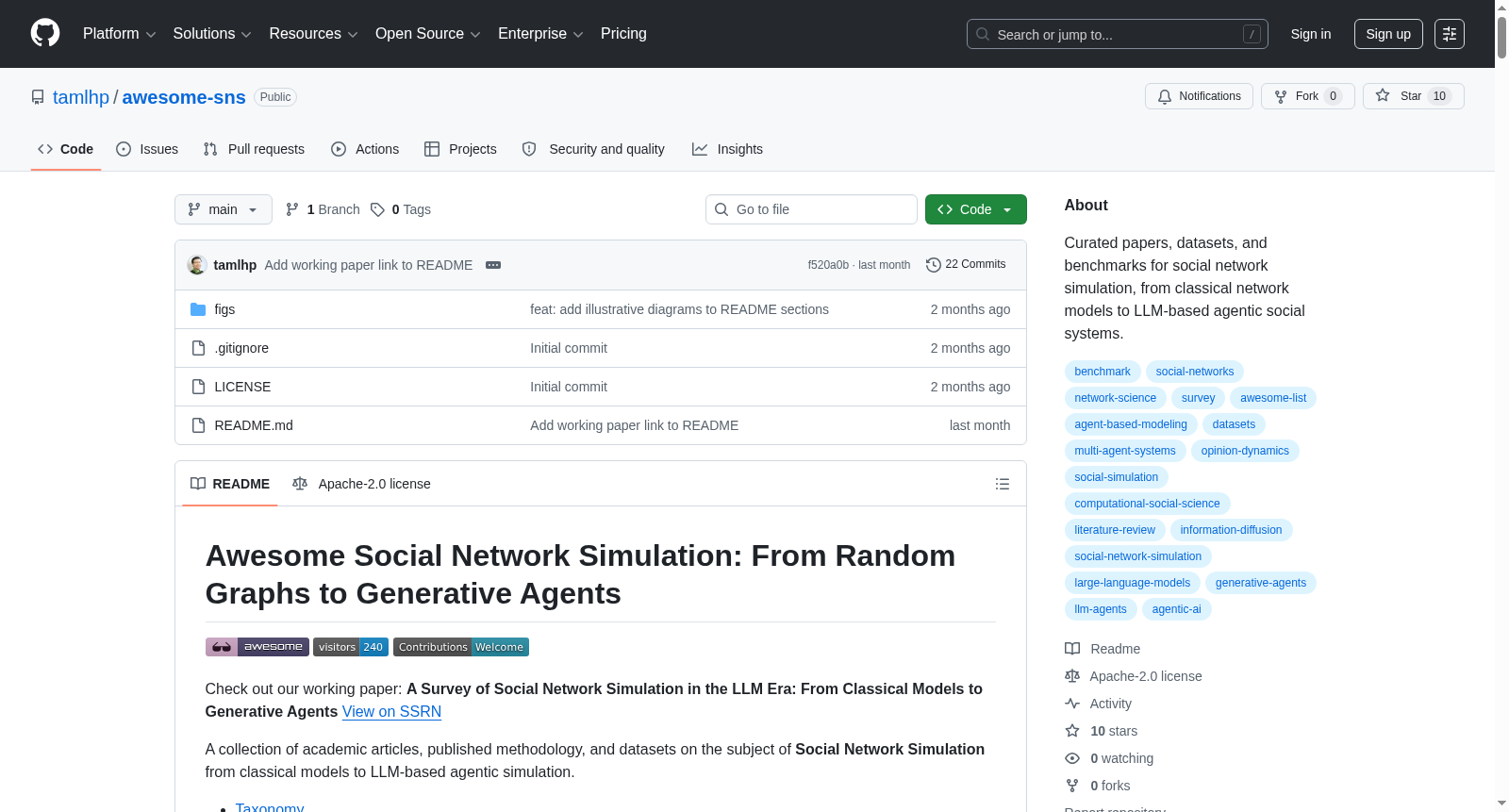Click the Contributions Welcome badge
This screenshot has width=1509, height=812.
coord(461,647)
